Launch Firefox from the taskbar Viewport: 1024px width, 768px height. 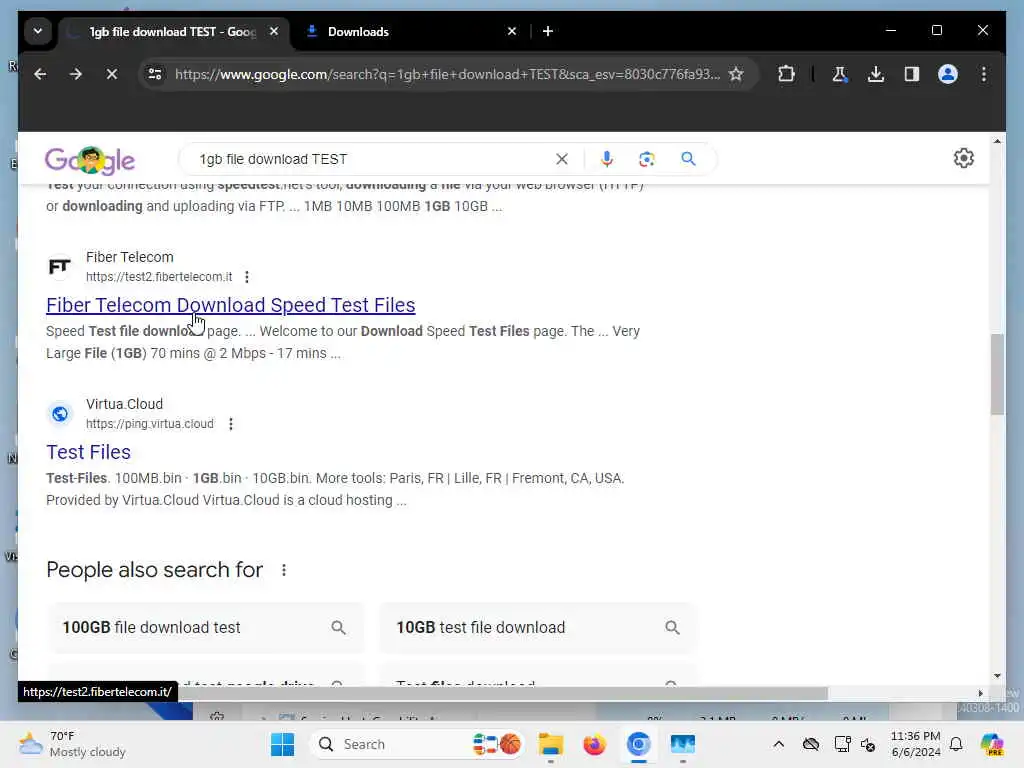pos(594,744)
